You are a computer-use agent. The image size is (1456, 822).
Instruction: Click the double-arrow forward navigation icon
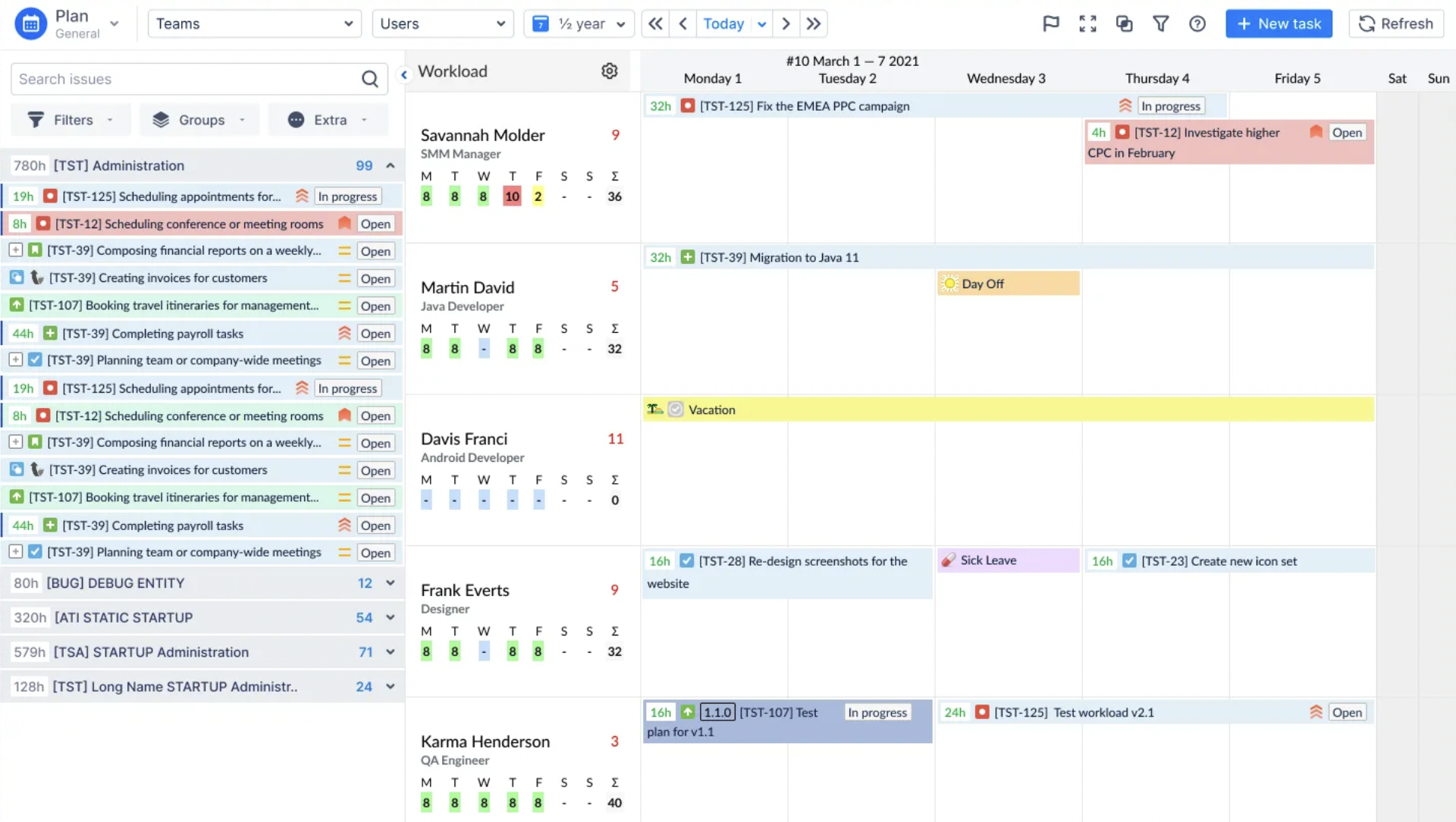coord(813,24)
